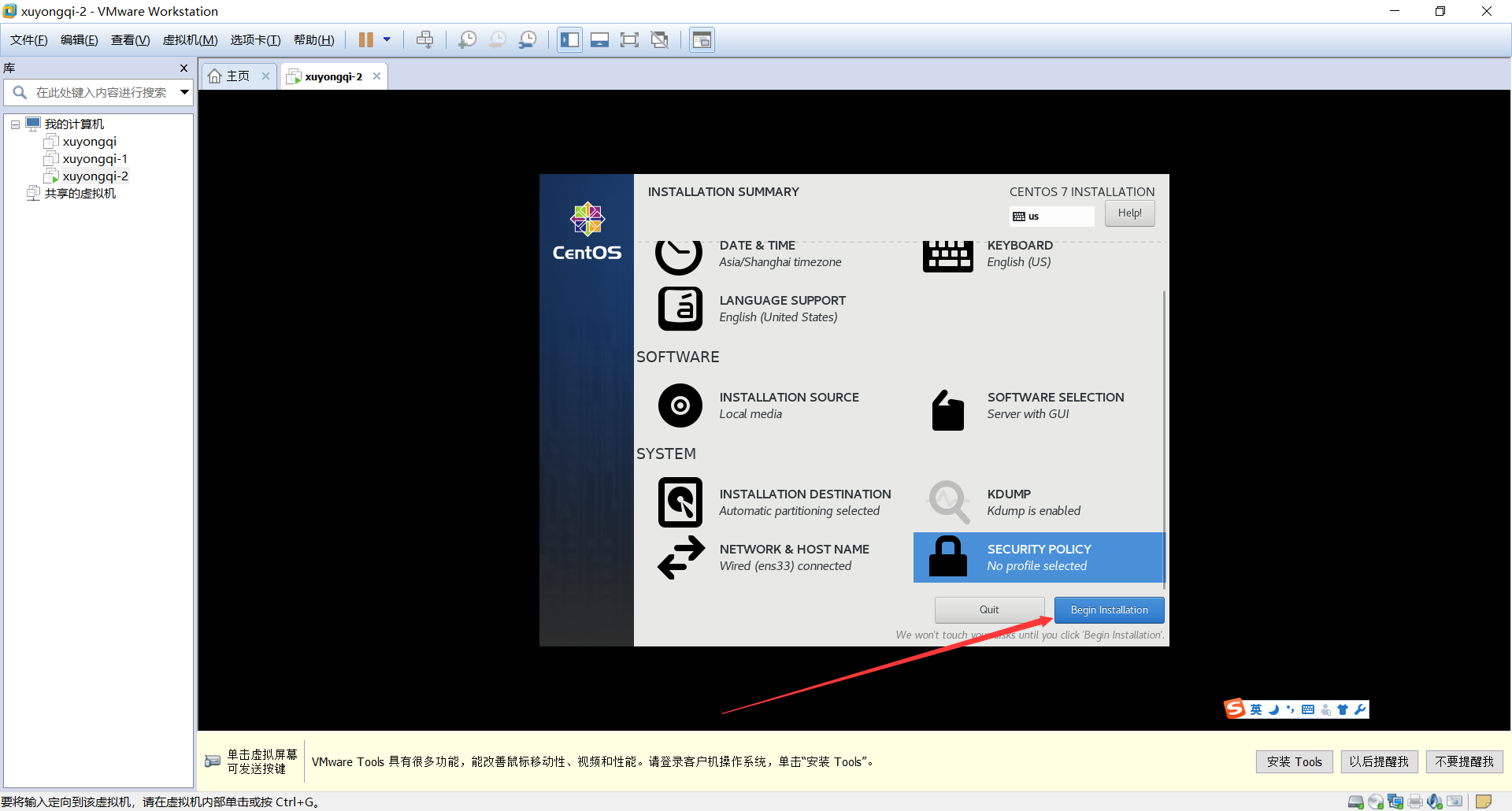Toggle Sogou punctuation mode icon
1512x811 pixels.
coord(1290,709)
